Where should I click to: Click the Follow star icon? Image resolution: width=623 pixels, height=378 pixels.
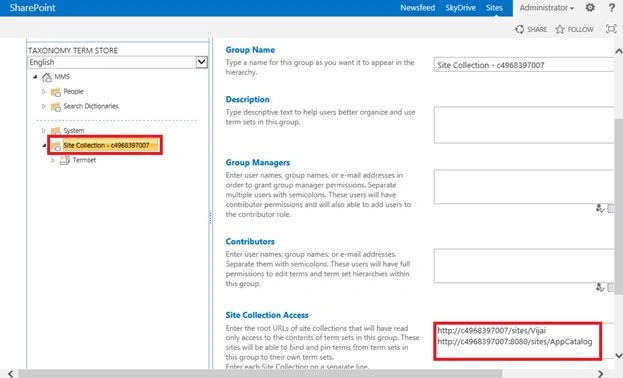[560, 29]
